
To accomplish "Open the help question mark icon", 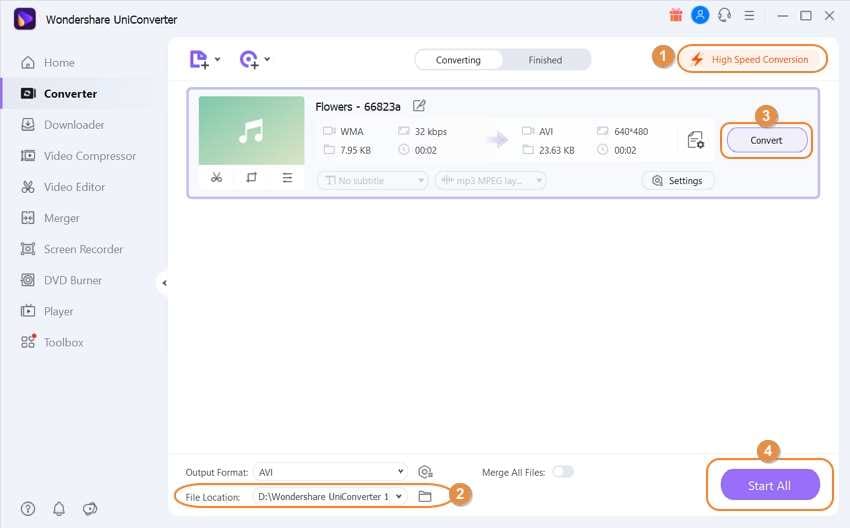I will (x=28, y=508).
